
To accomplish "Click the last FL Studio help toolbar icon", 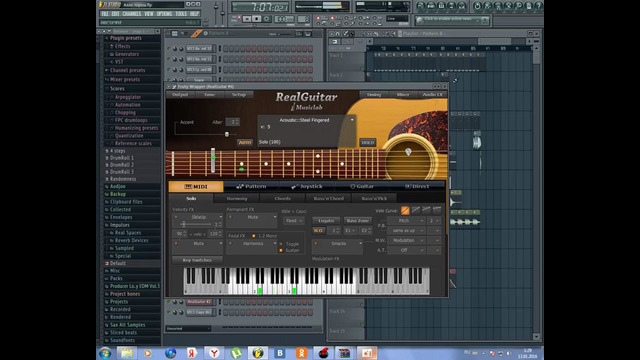I will (539, 6).
